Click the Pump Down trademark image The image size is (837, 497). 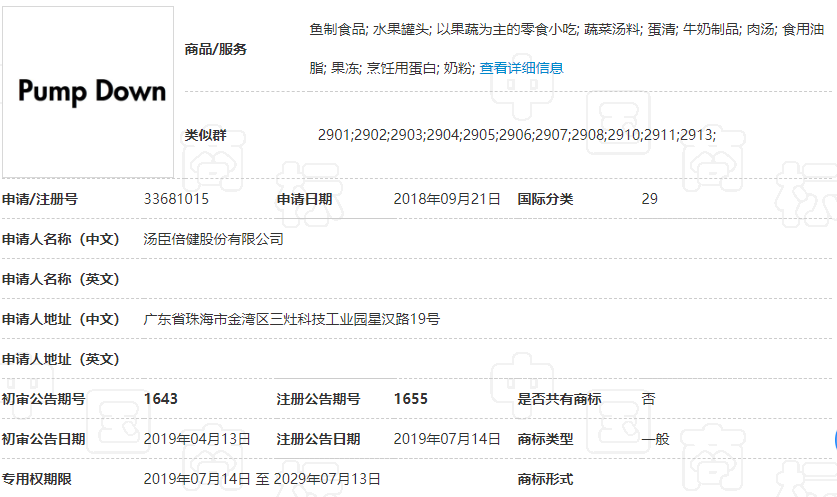88,92
